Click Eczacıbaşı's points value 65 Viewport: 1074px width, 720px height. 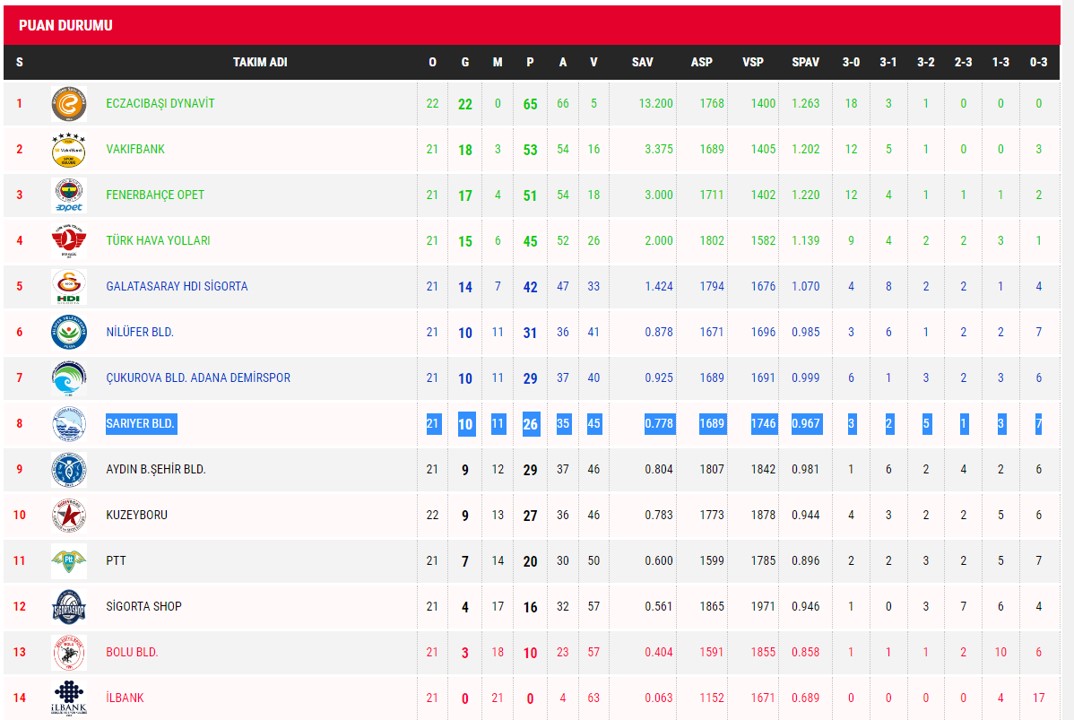point(530,104)
